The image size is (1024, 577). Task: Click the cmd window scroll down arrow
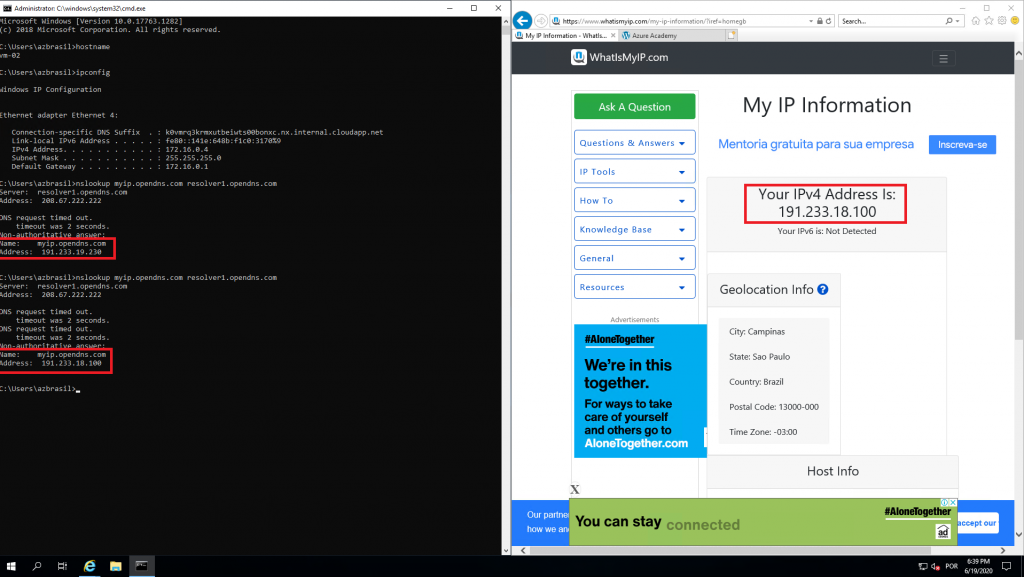tap(505, 550)
